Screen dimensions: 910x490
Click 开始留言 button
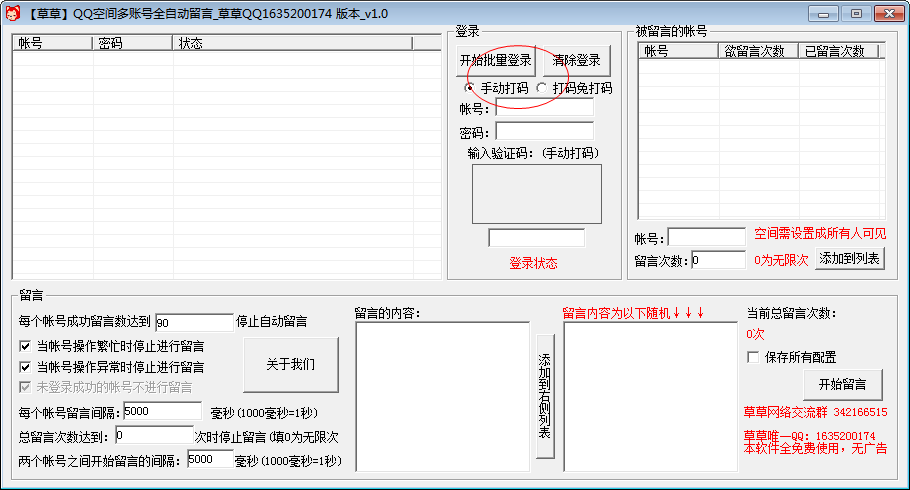pos(843,384)
